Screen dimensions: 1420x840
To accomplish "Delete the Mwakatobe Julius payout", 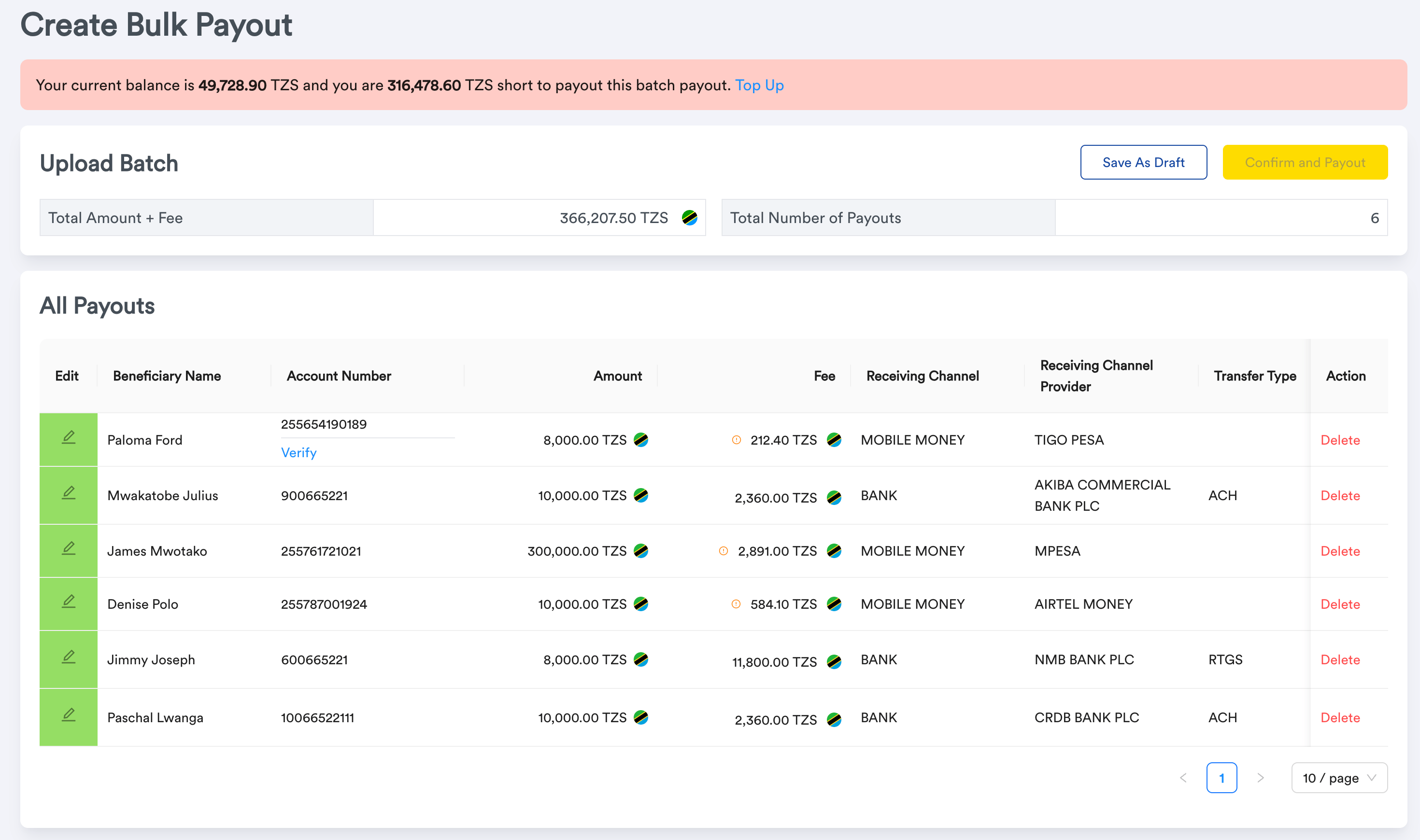I will coord(1340,495).
